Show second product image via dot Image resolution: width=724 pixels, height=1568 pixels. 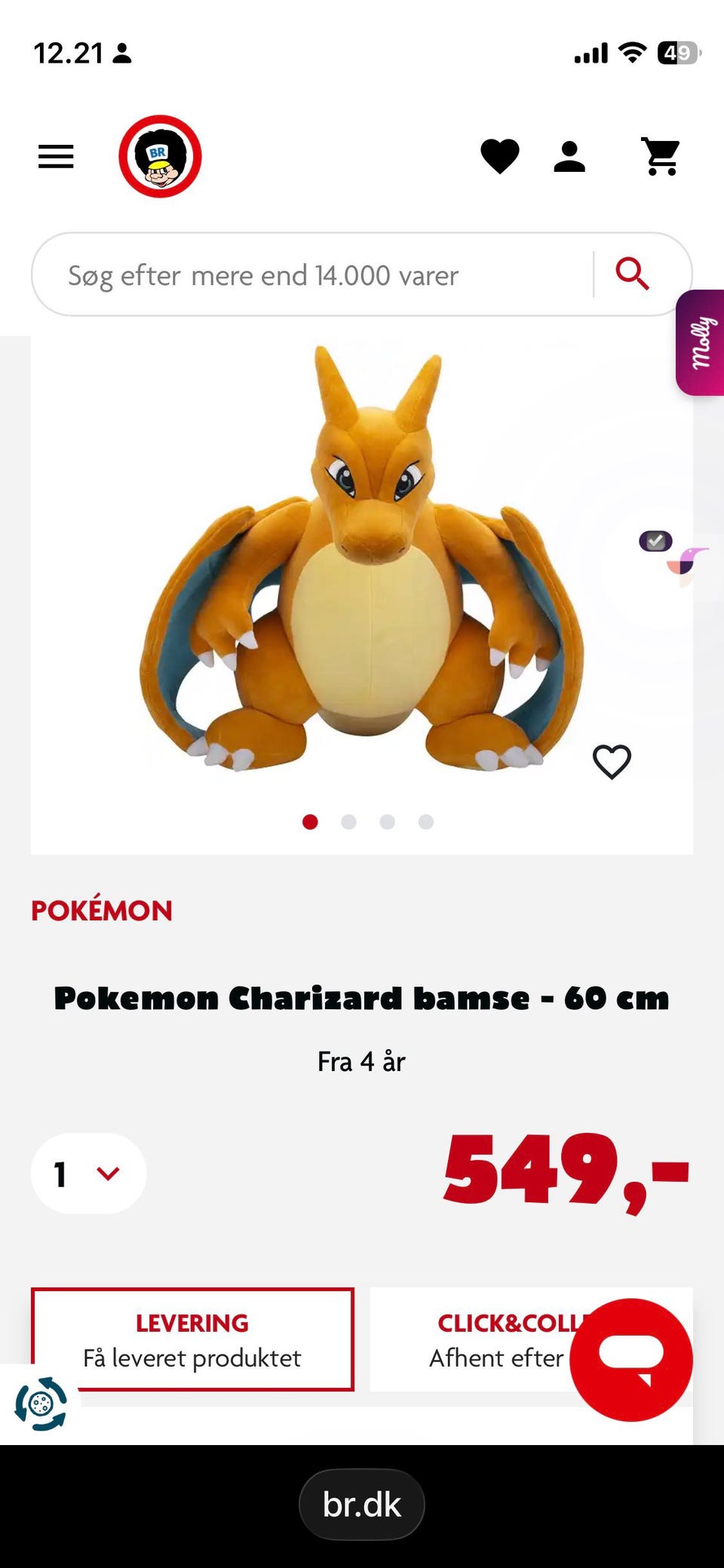pos(348,822)
